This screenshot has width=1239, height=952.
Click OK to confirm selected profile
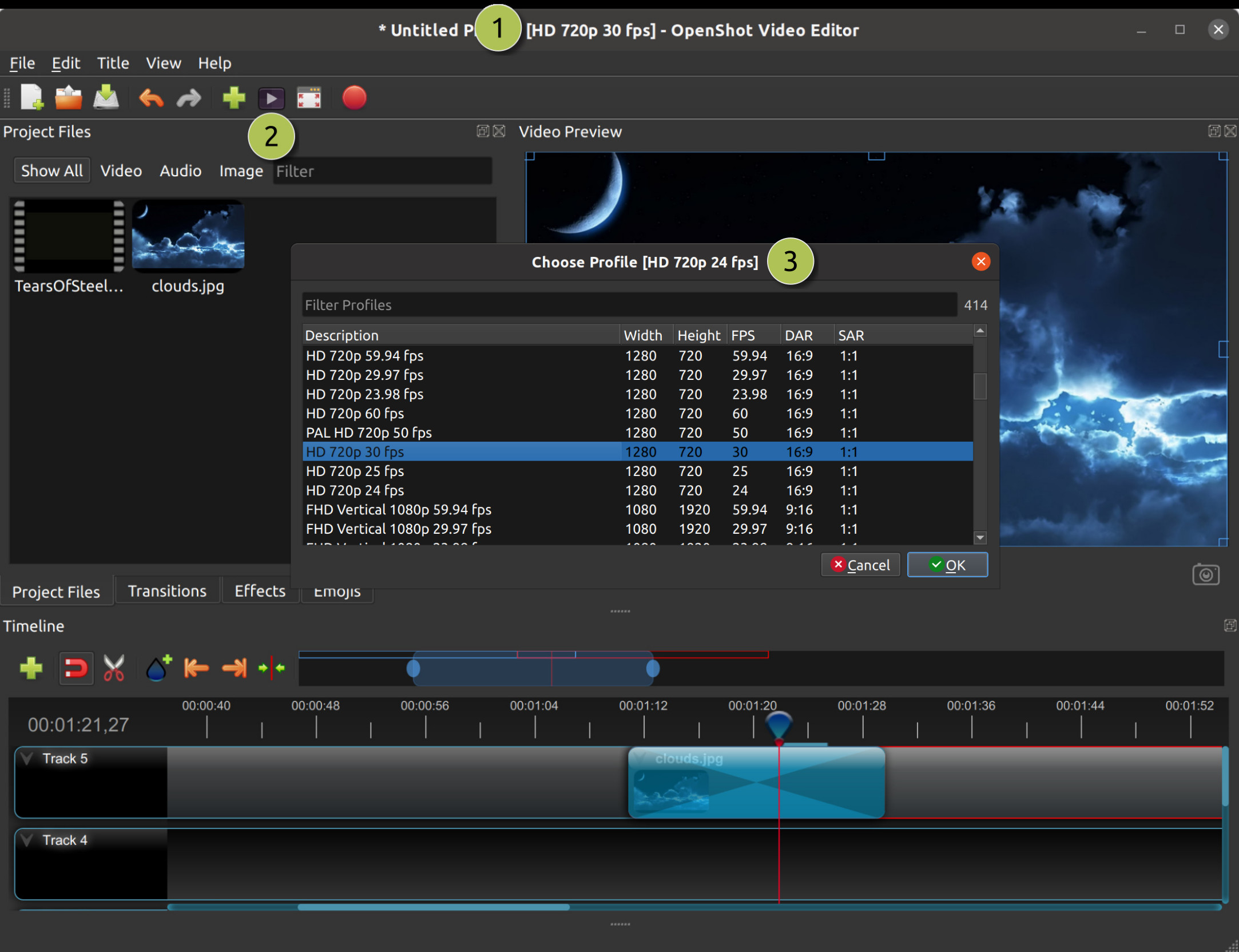(947, 565)
